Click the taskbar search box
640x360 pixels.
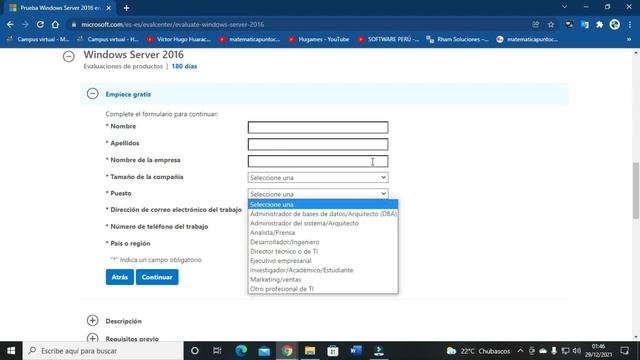[x=103, y=351]
